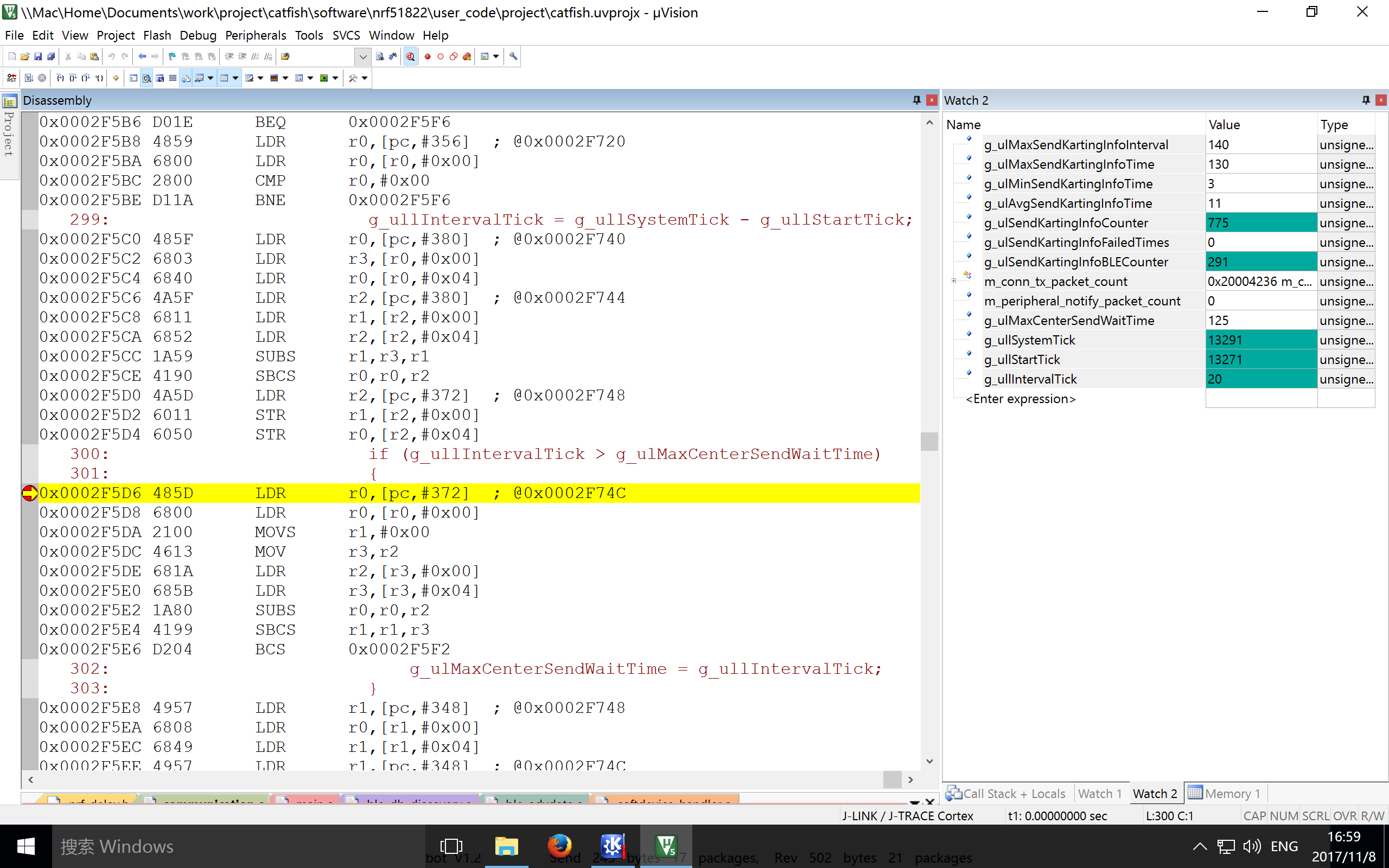This screenshot has width=1389, height=868.
Task: Kill all breakpoints from toolbar
Action: [x=467, y=56]
